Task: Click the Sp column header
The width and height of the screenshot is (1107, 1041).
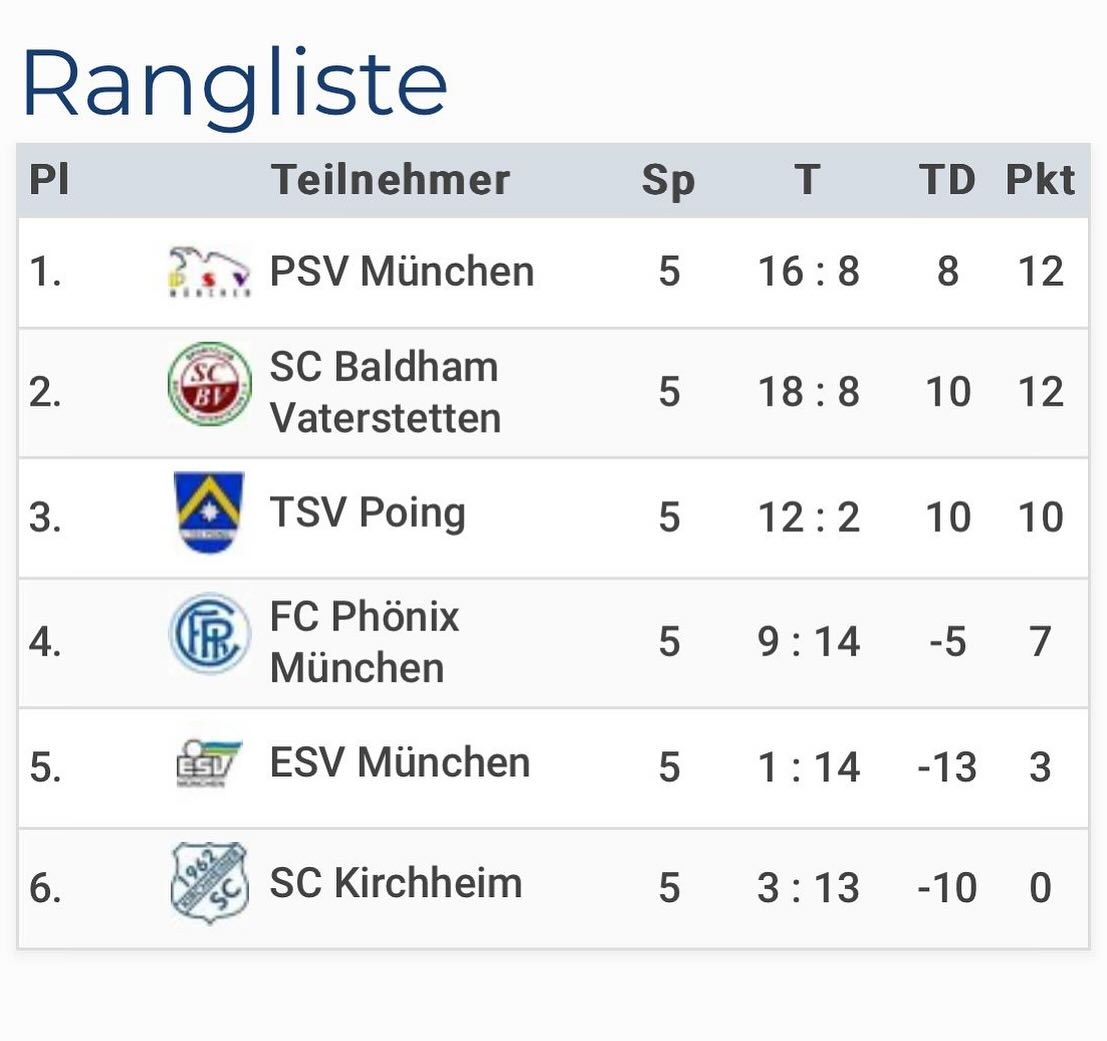Action: [668, 181]
